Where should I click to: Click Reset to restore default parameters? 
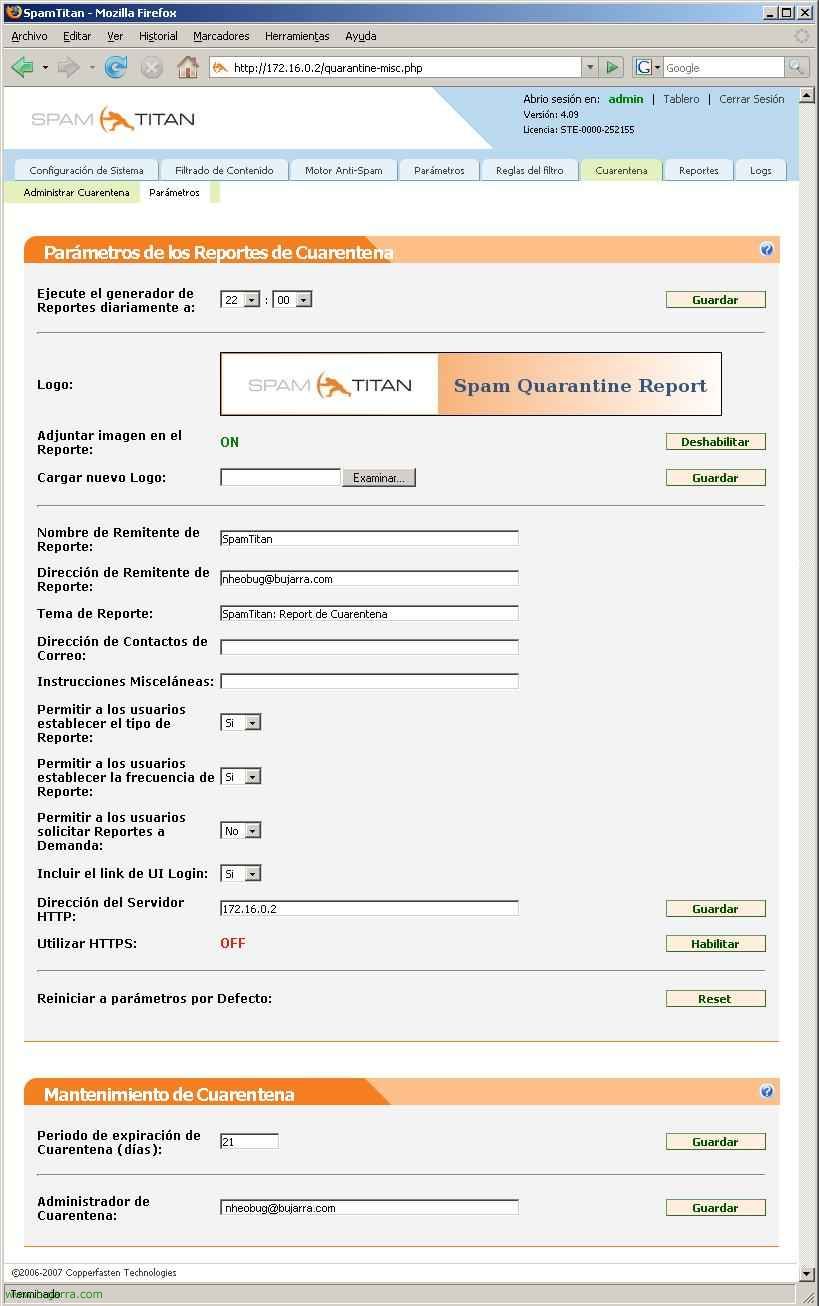[716, 999]
